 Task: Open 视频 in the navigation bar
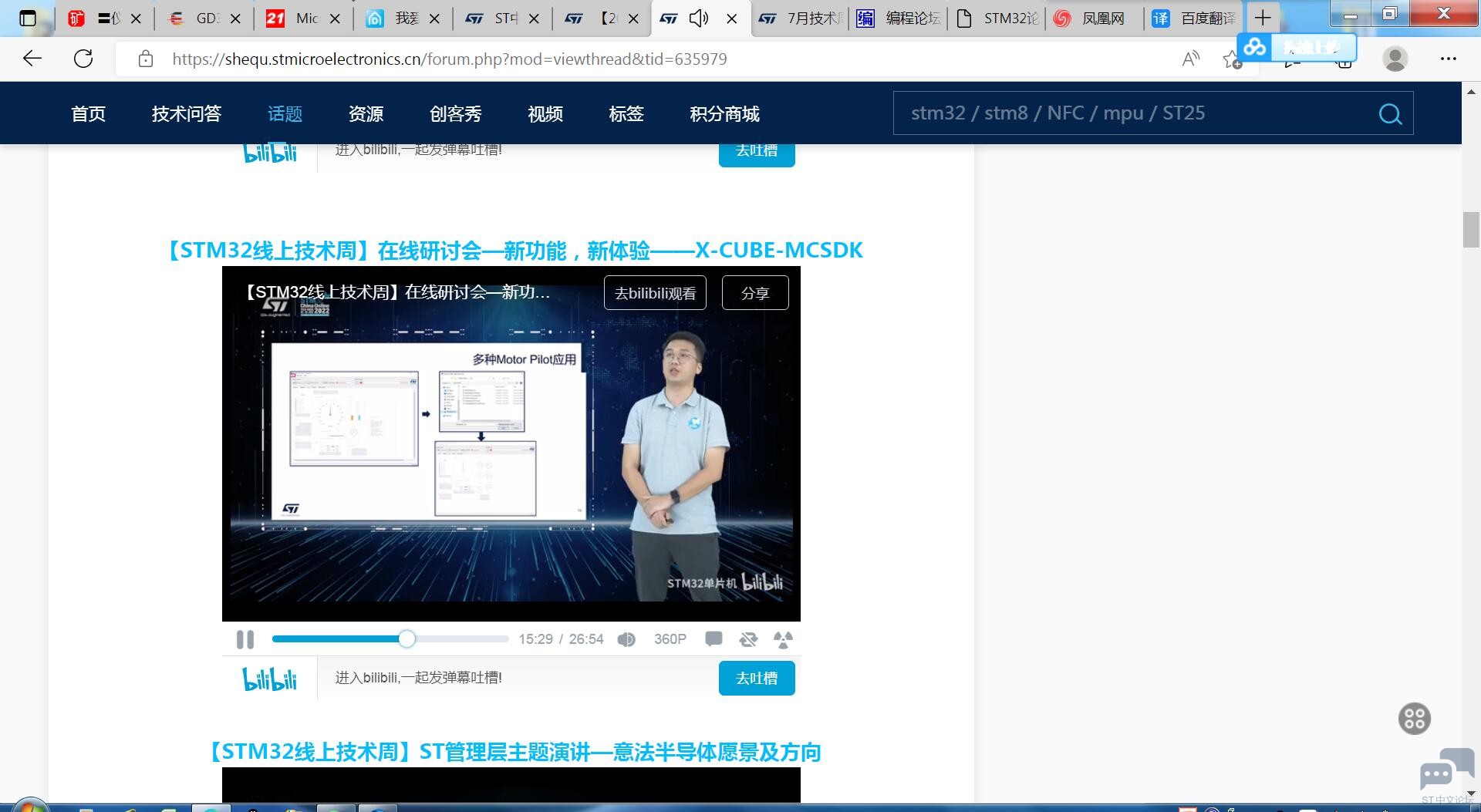pyautogui.click(x=545, y=114)
